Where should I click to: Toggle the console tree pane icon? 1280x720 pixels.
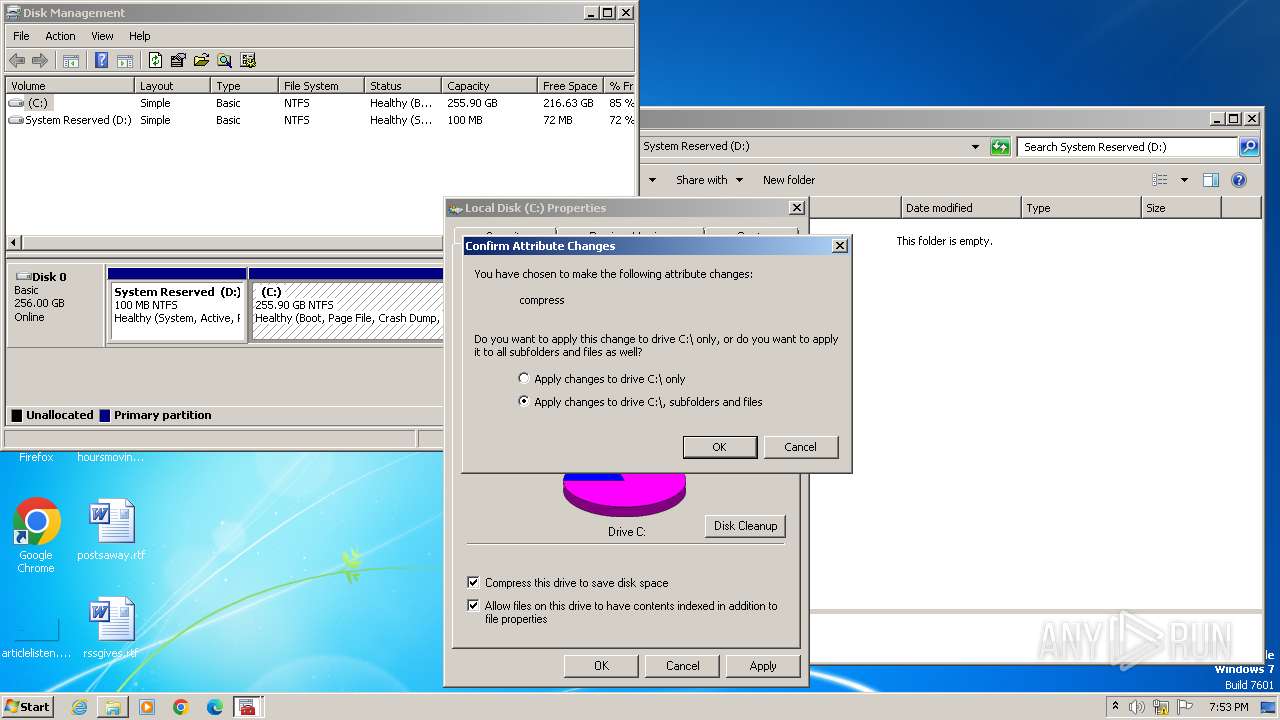[x=71, y=61]
